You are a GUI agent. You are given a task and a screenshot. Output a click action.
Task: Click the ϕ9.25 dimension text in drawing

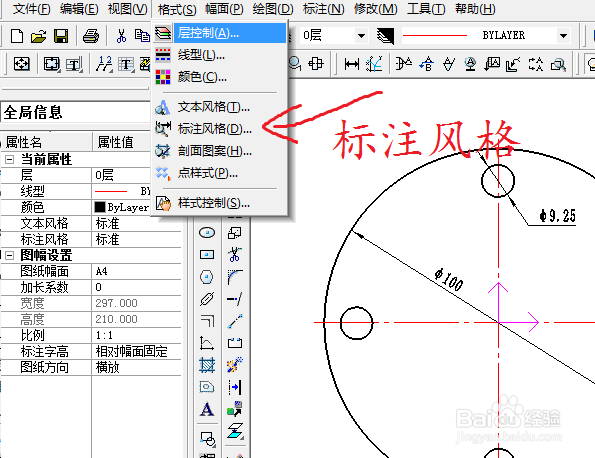[558, 216]
